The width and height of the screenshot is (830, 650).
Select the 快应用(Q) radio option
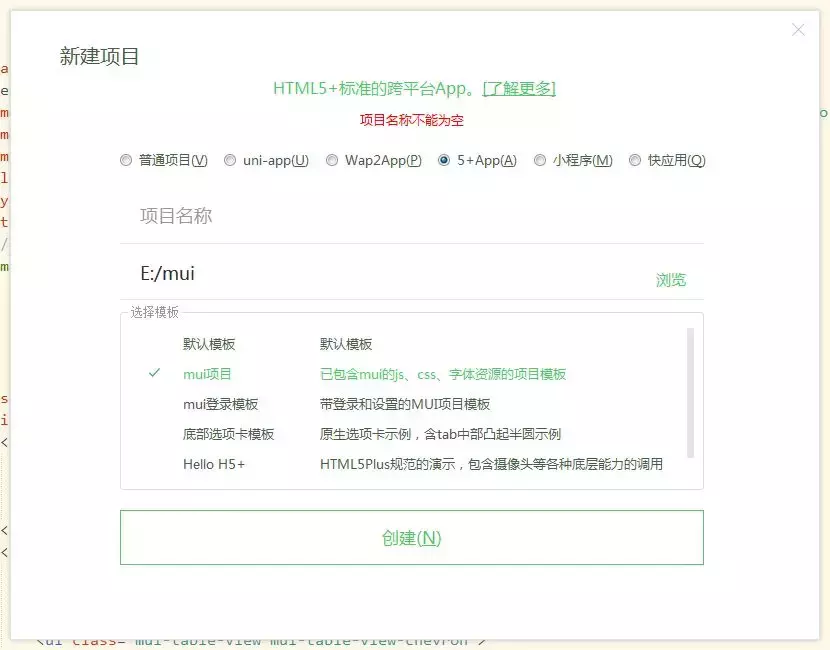(636, 159)
